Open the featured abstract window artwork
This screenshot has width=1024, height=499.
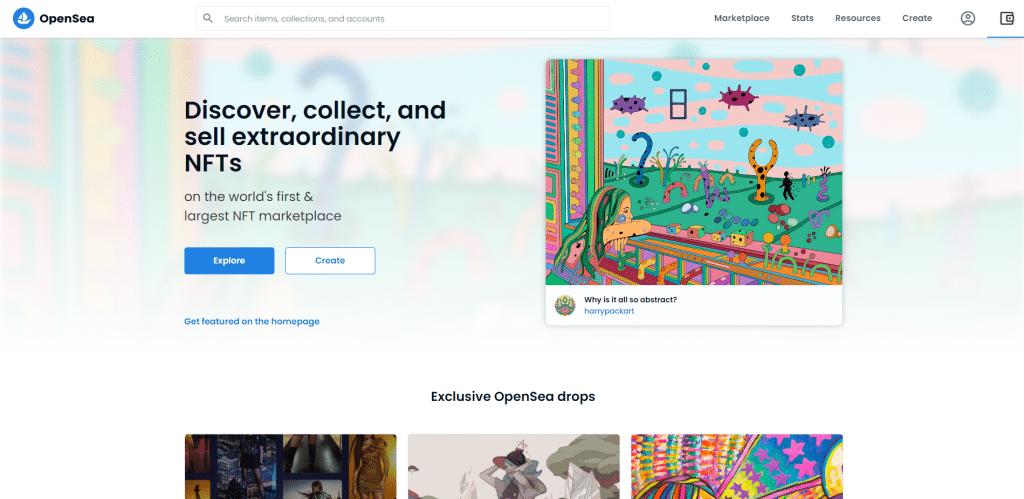694,172
